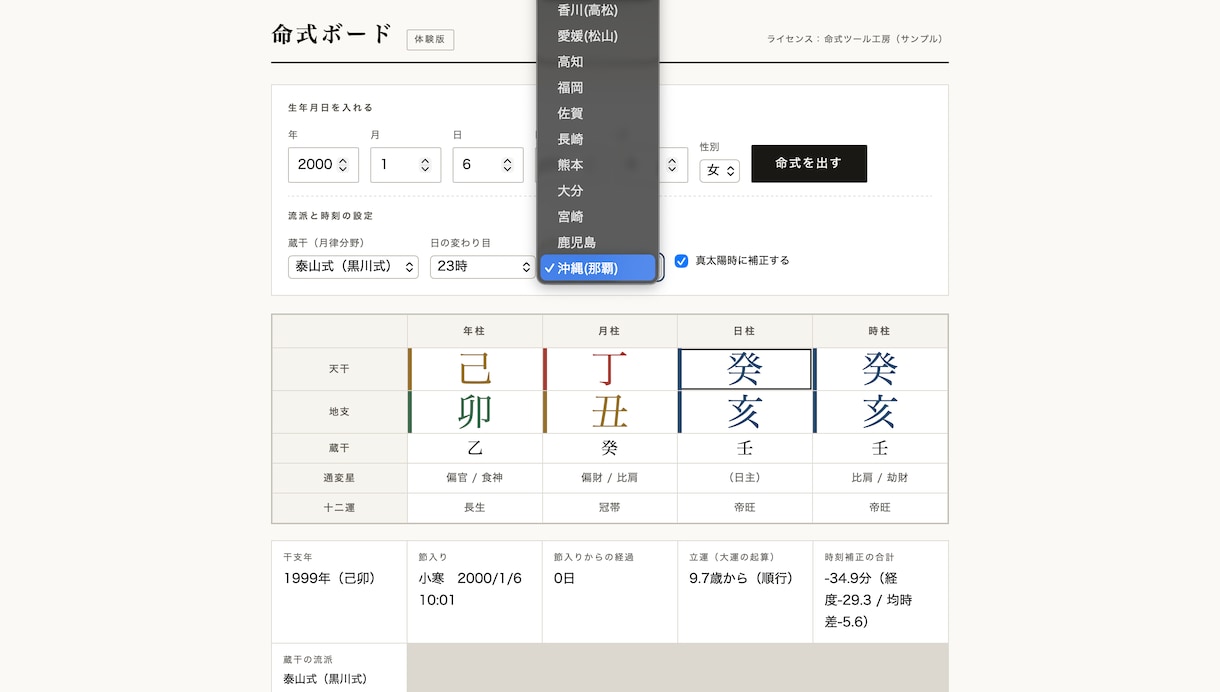Viewport: 1220px width, 692px height.
Task: Click the 日柱 column header
Action: pyautogui.click(x=745, y=331)
